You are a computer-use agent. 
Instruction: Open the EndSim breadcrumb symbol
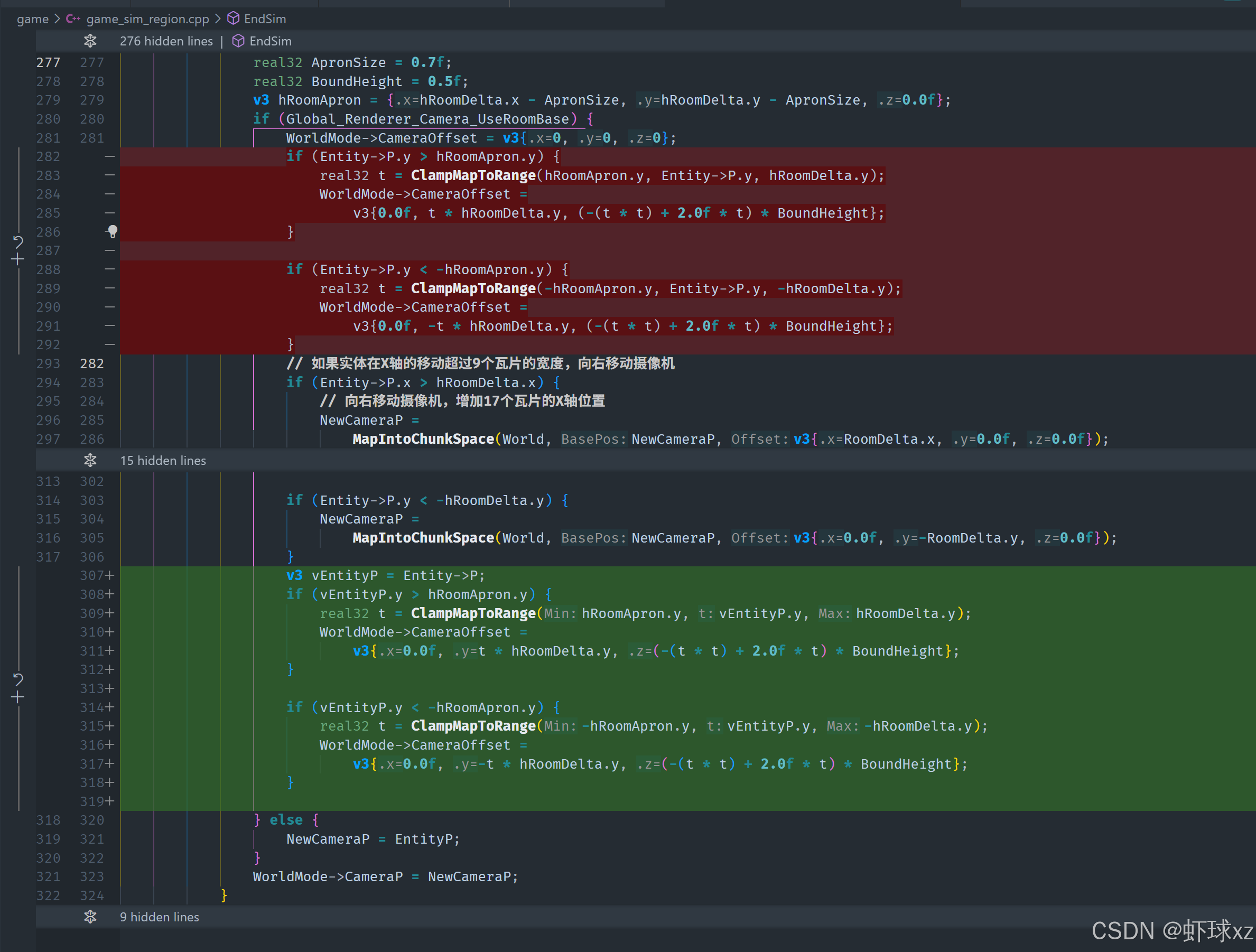(x=265, y=18)
